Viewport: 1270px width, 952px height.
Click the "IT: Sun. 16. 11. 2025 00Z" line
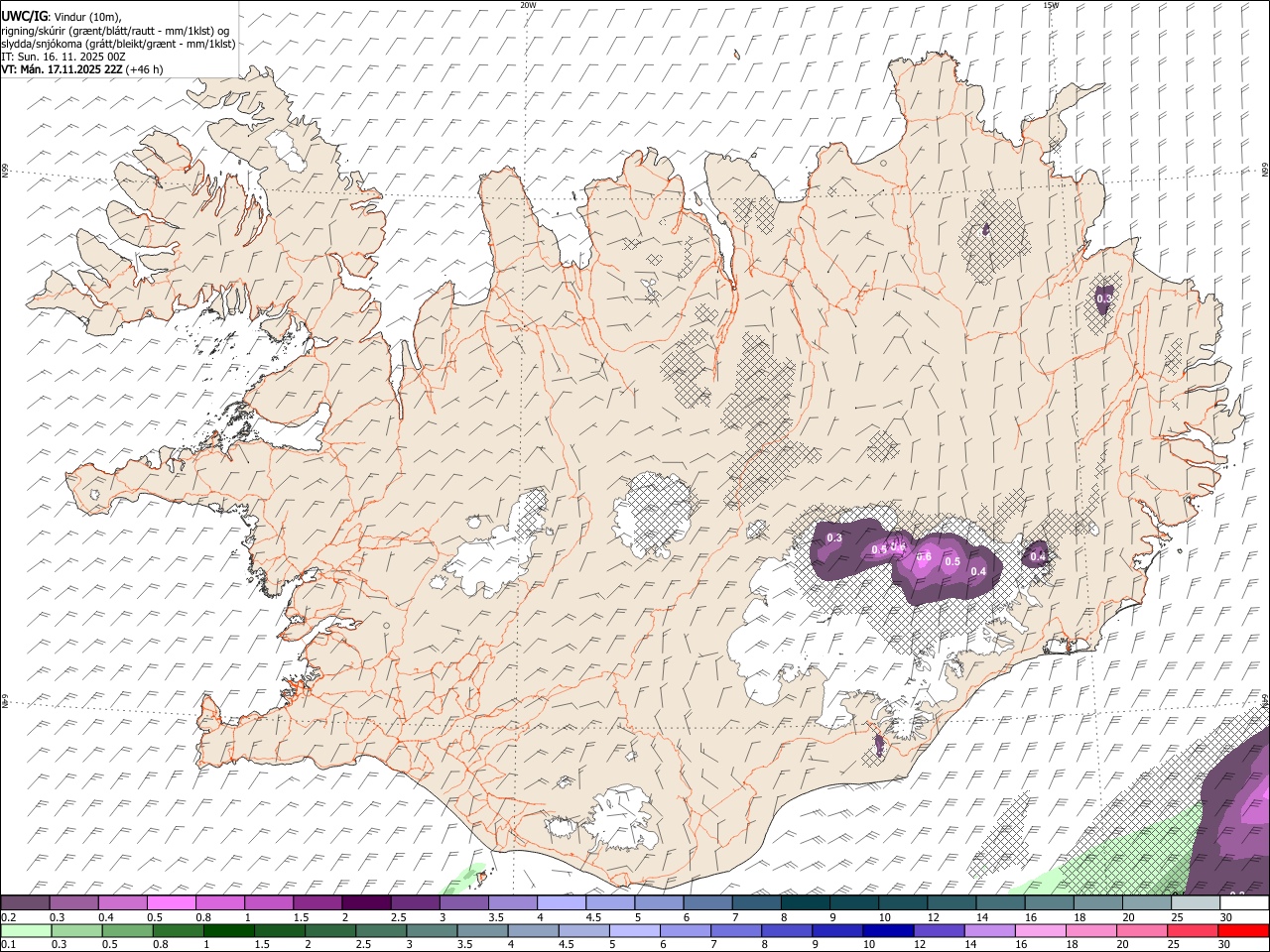(63, 57)
